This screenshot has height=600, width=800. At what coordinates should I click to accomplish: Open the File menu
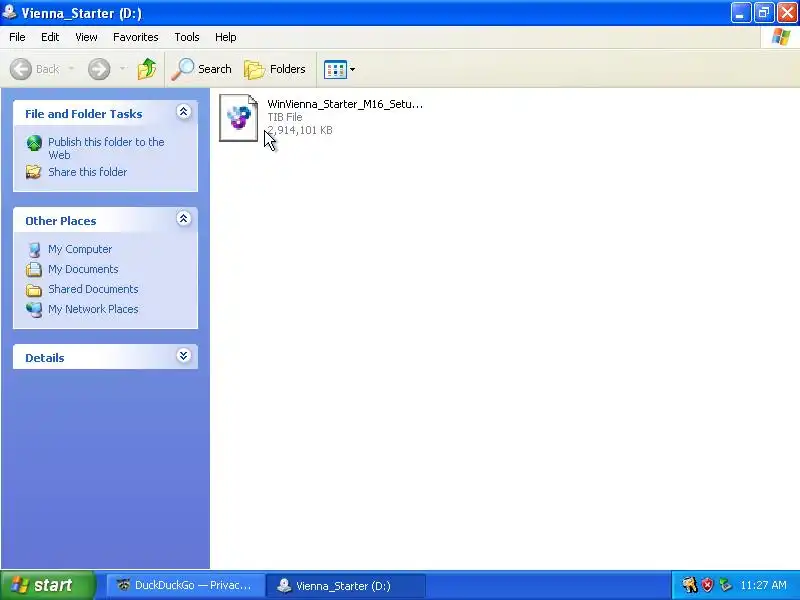click(17, 37)
